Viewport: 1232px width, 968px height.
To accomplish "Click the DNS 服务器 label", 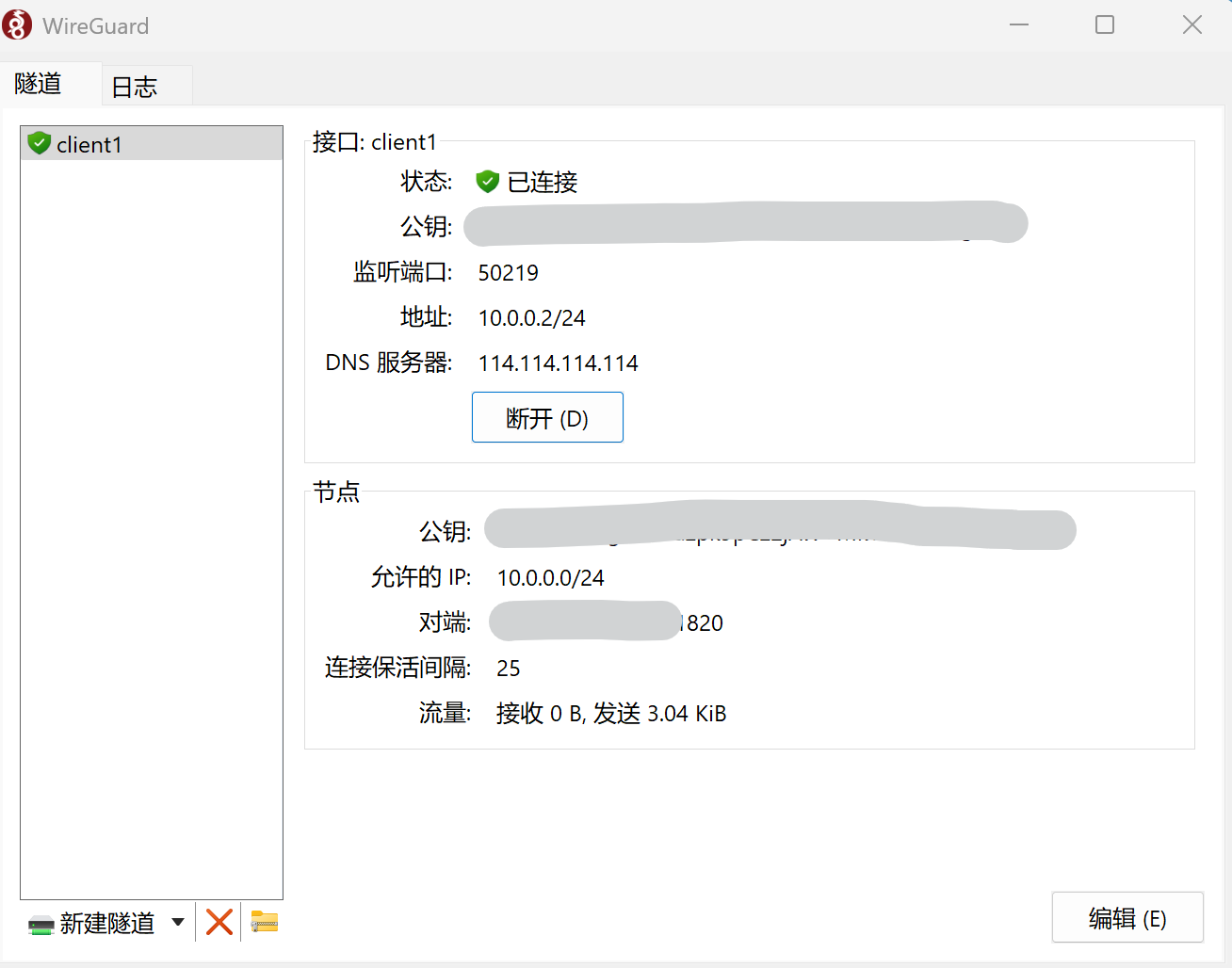I will (x=389, y=363).
